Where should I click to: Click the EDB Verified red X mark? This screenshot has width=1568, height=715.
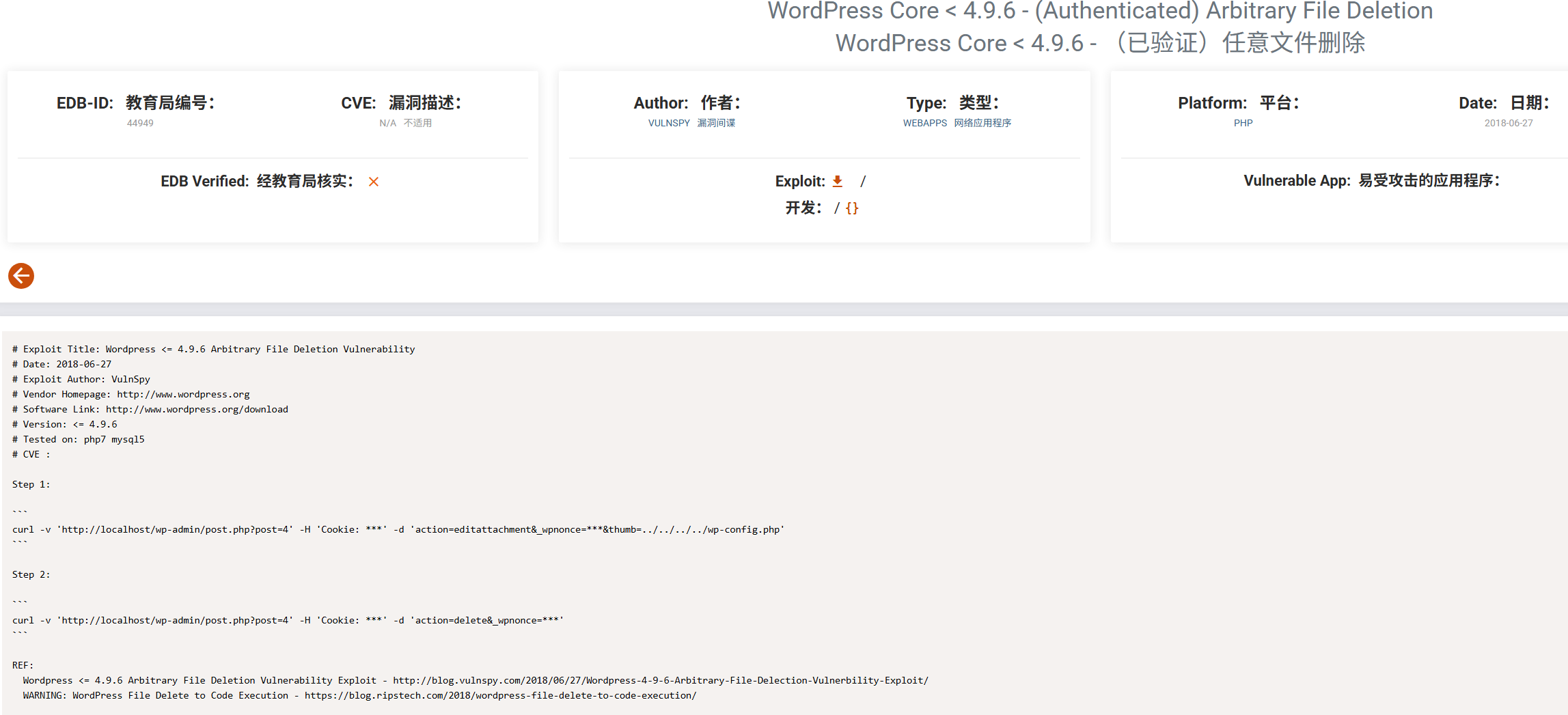point(374,182)
